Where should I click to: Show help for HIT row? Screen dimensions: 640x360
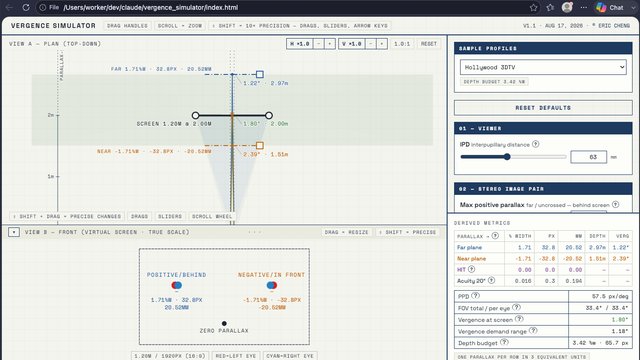471,269
